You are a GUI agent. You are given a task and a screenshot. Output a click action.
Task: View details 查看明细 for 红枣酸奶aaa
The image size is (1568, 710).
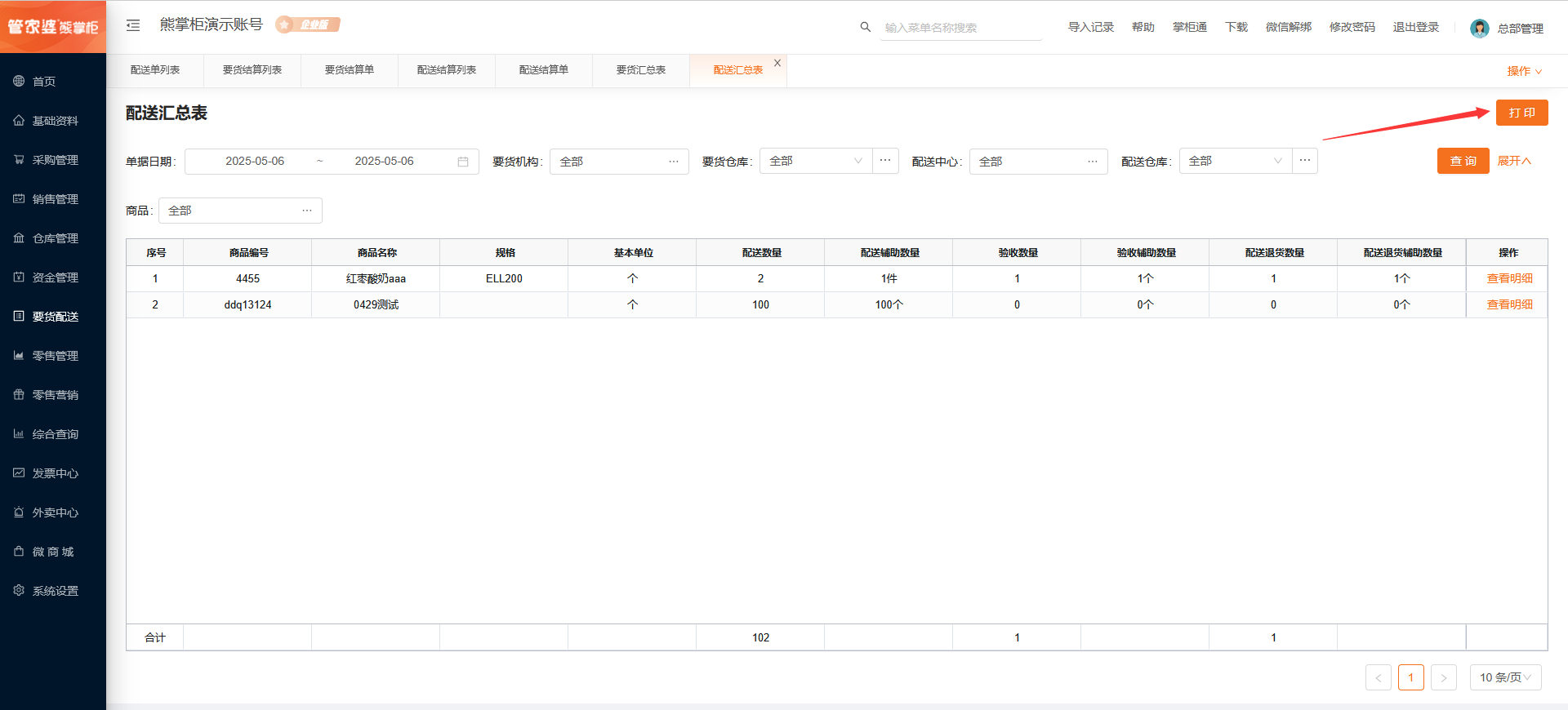[x=1509, y=278]
